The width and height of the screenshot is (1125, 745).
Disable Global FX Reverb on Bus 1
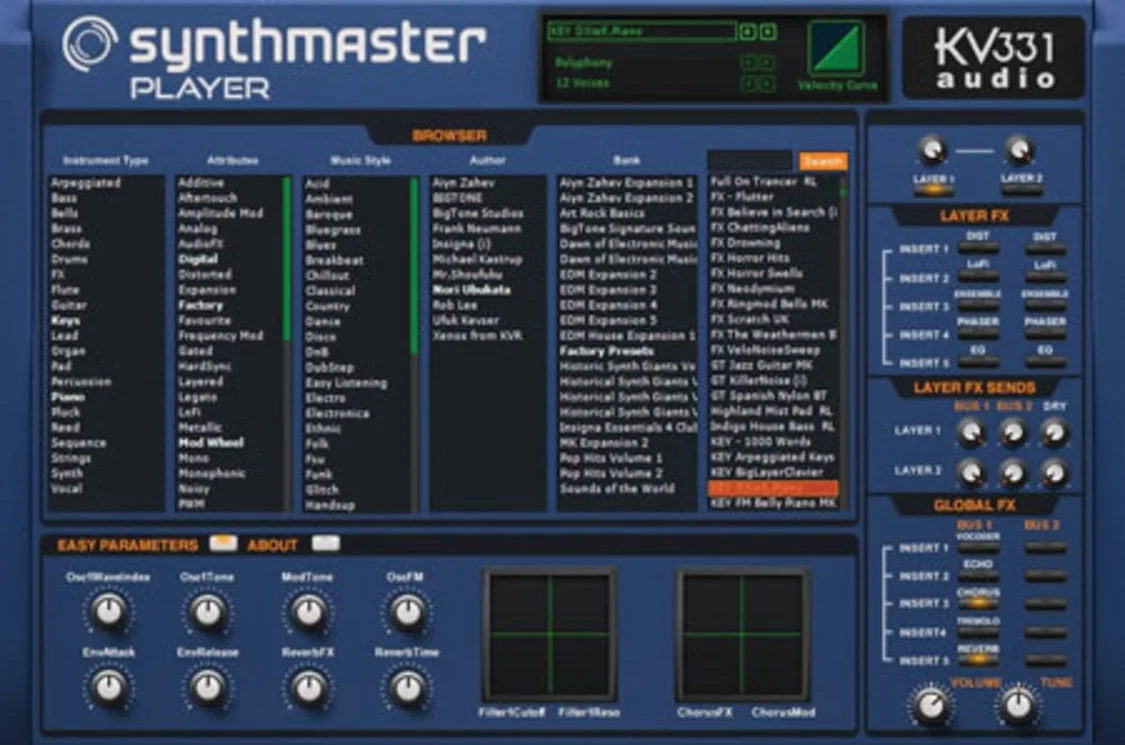978,660
